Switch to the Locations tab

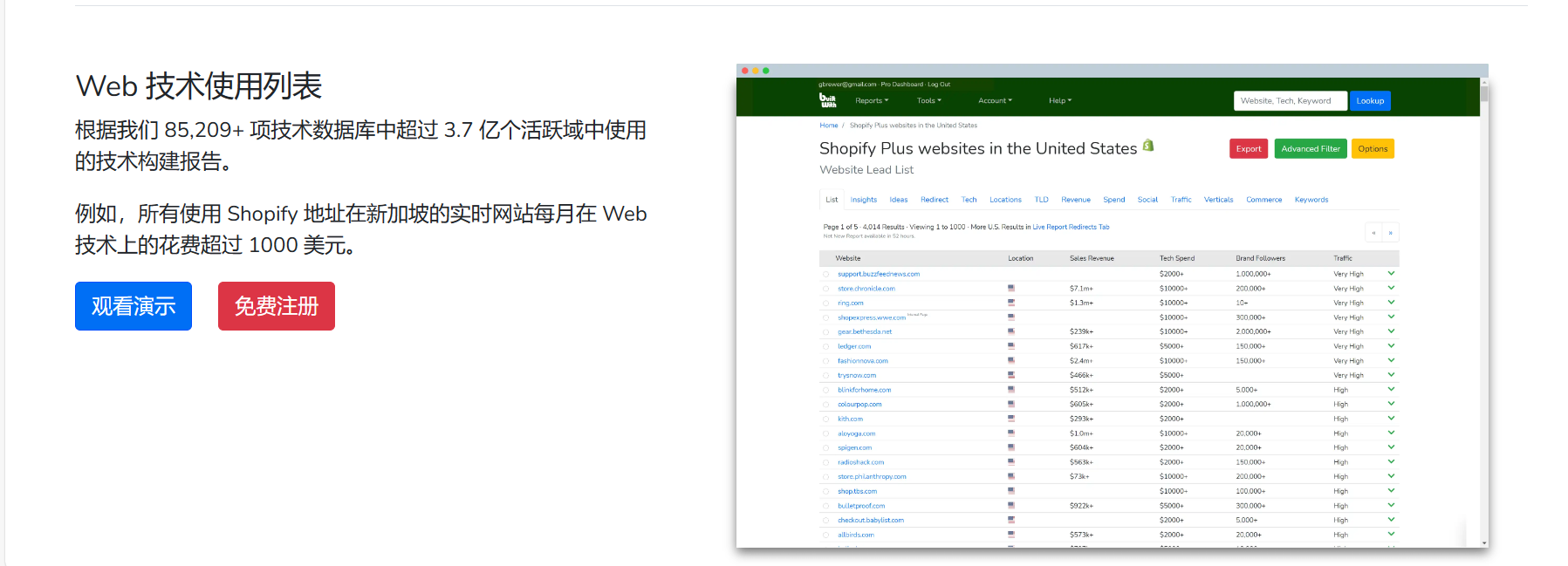pos(1005,200)
